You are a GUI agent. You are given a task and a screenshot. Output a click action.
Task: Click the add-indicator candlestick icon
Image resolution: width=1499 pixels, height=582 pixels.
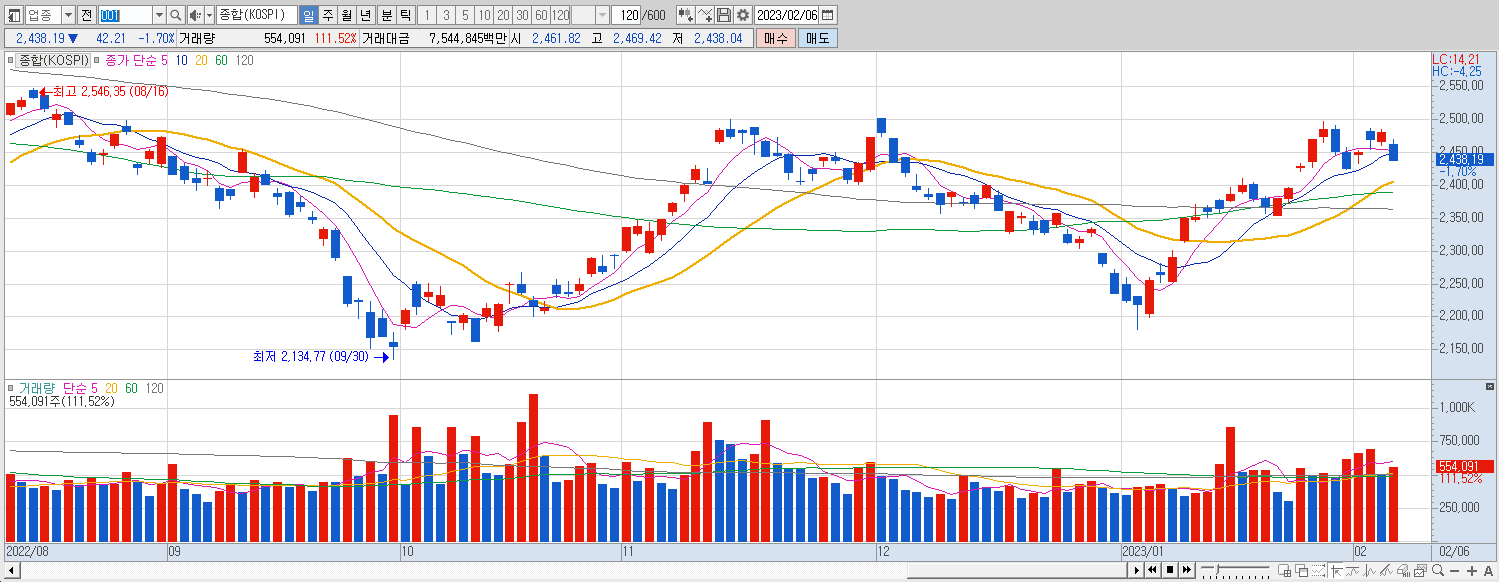pyautogui.click(x=686, y=15)
